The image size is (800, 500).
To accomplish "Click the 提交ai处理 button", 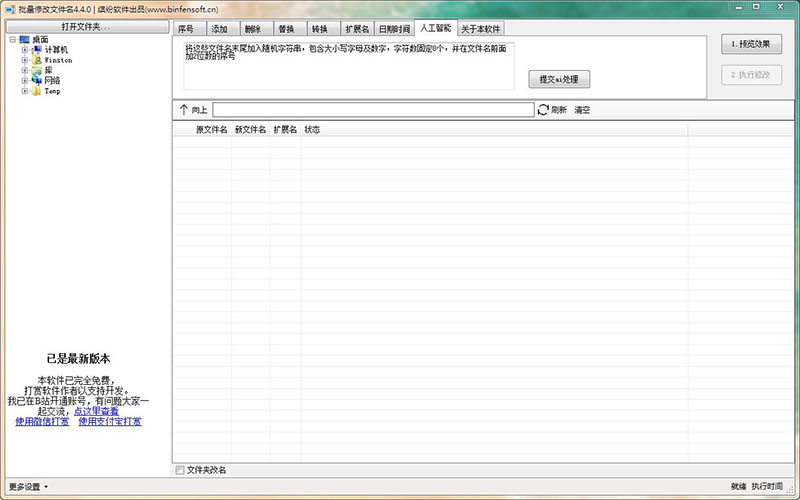I will tap(559, 79).
